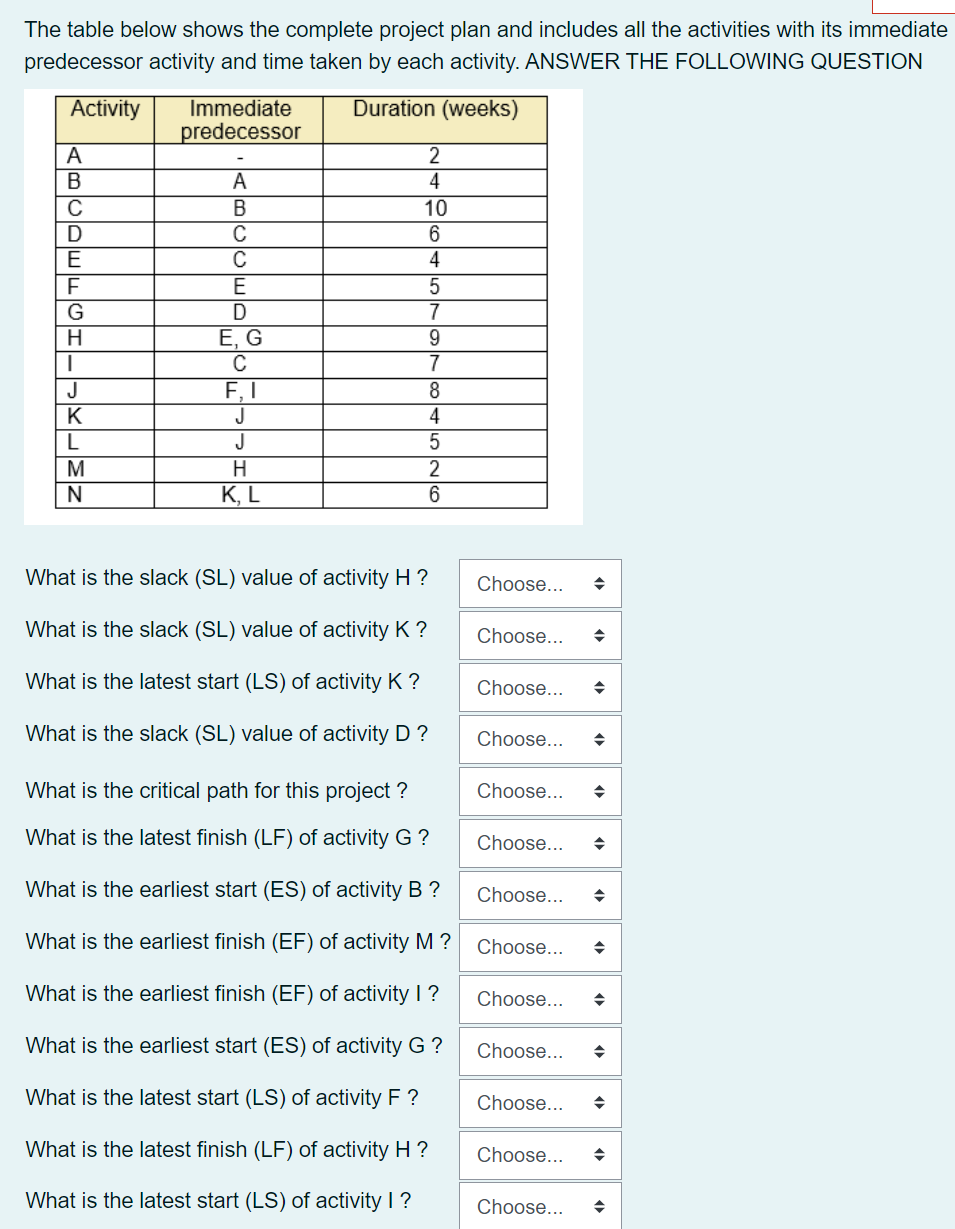
Task: Open the earliest finish dropdown for activity M
Action: [x=540, y=947]
